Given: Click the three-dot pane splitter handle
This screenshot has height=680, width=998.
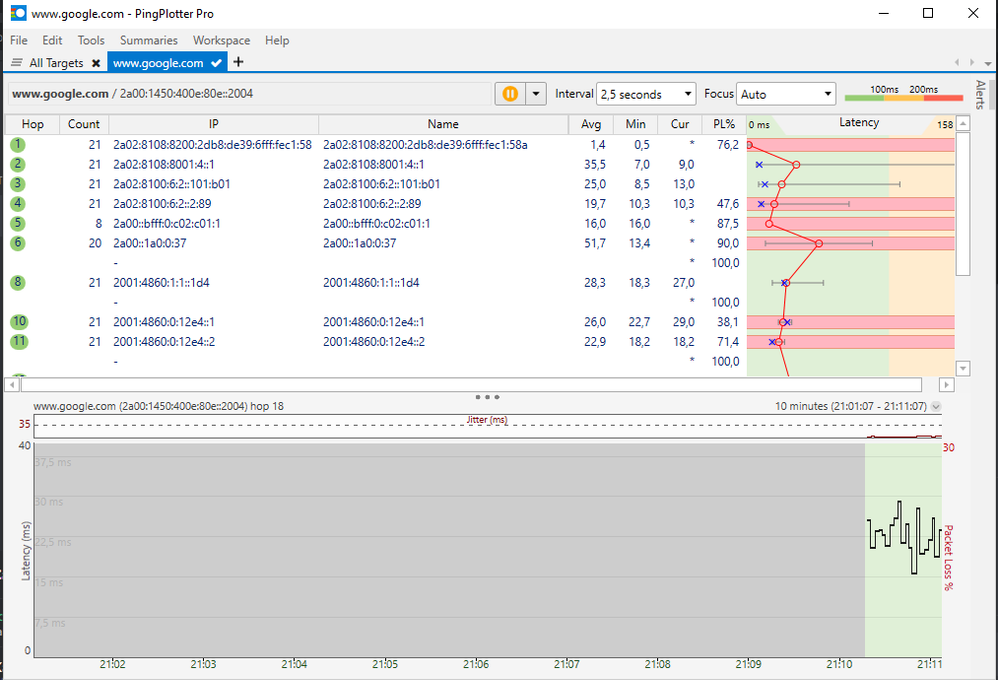Looking at the screenshot, I should pyautogui.click(x=487, y=397).
